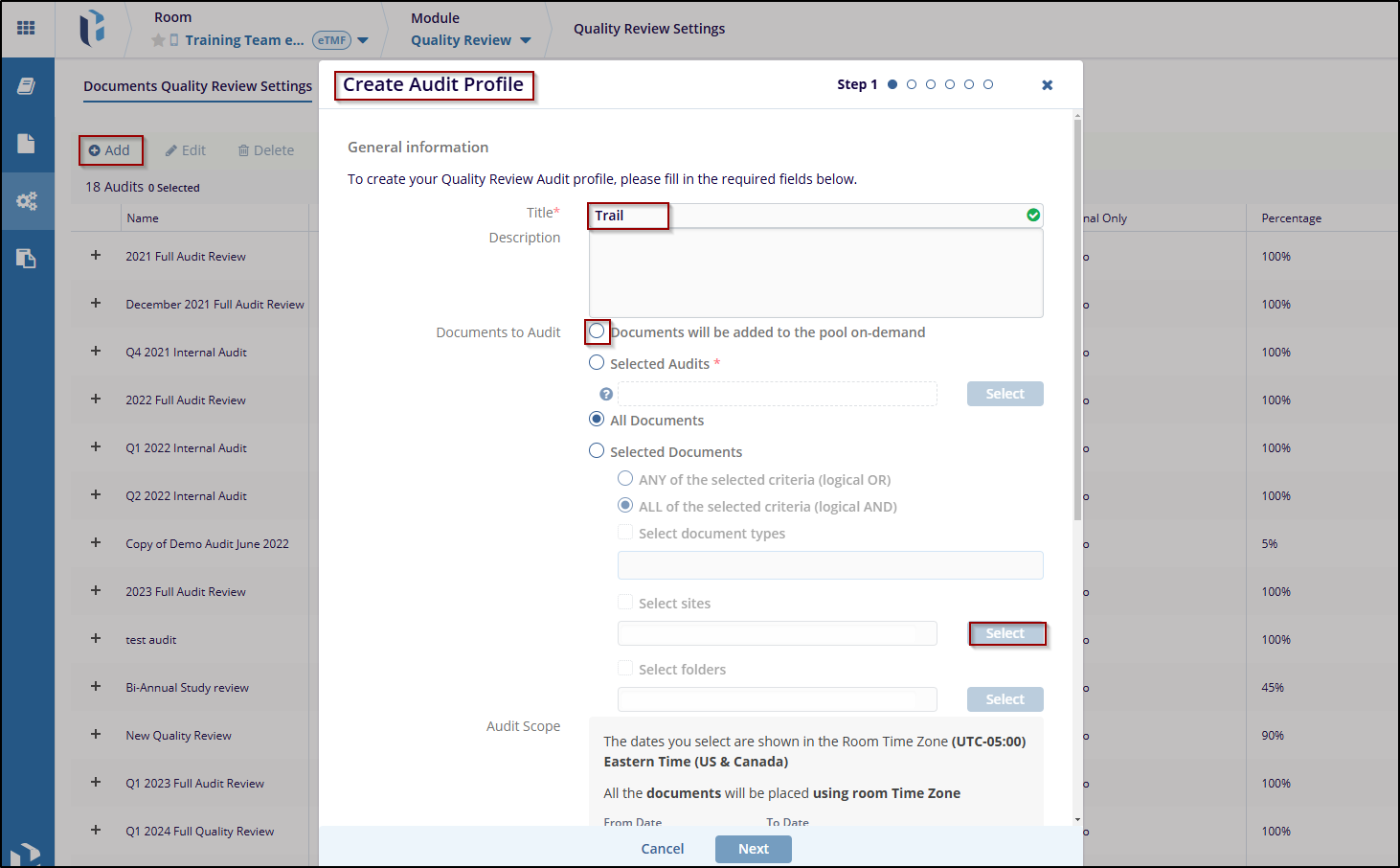Expand the Quality Review module dropdown

tap(525, 40)
